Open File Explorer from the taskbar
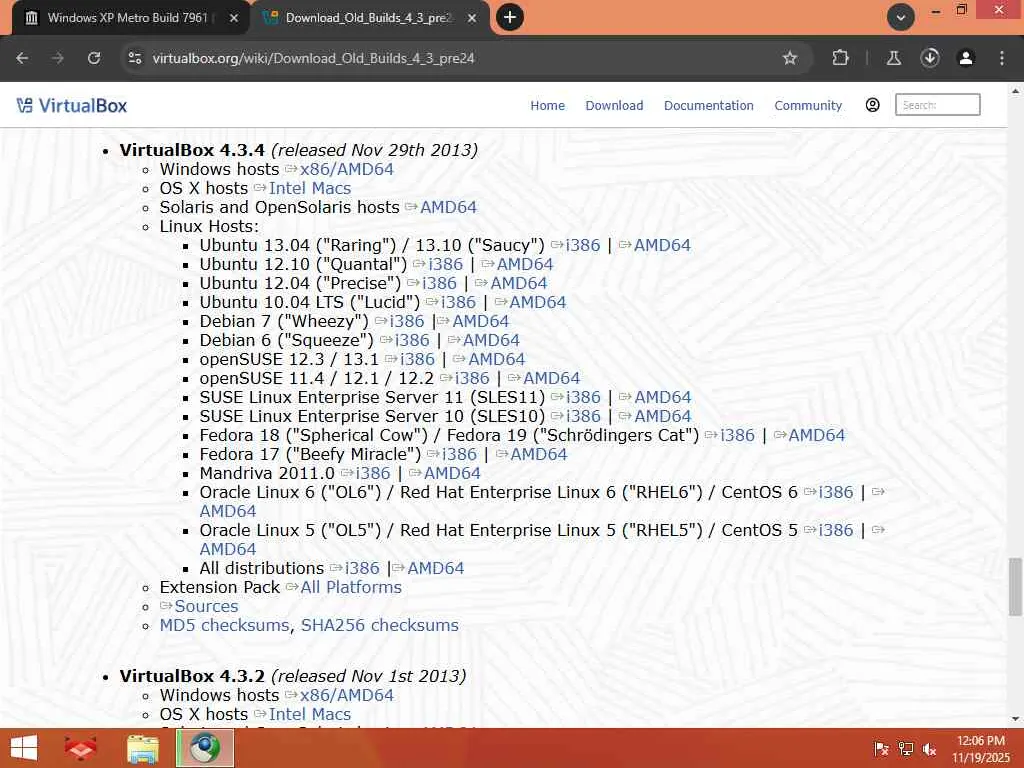The height and width of the screenshot is (768, 1024). tap(142, 748)
